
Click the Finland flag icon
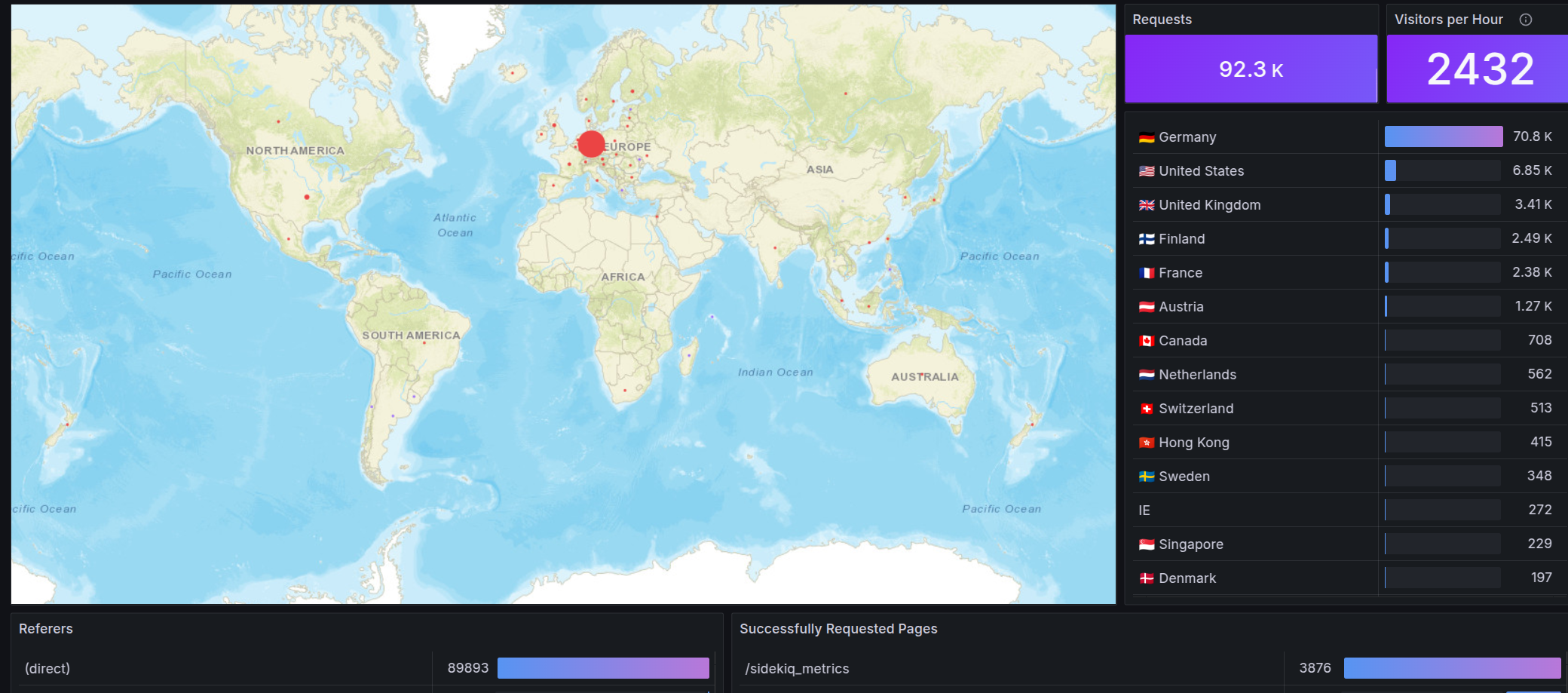click(1146, 239)
